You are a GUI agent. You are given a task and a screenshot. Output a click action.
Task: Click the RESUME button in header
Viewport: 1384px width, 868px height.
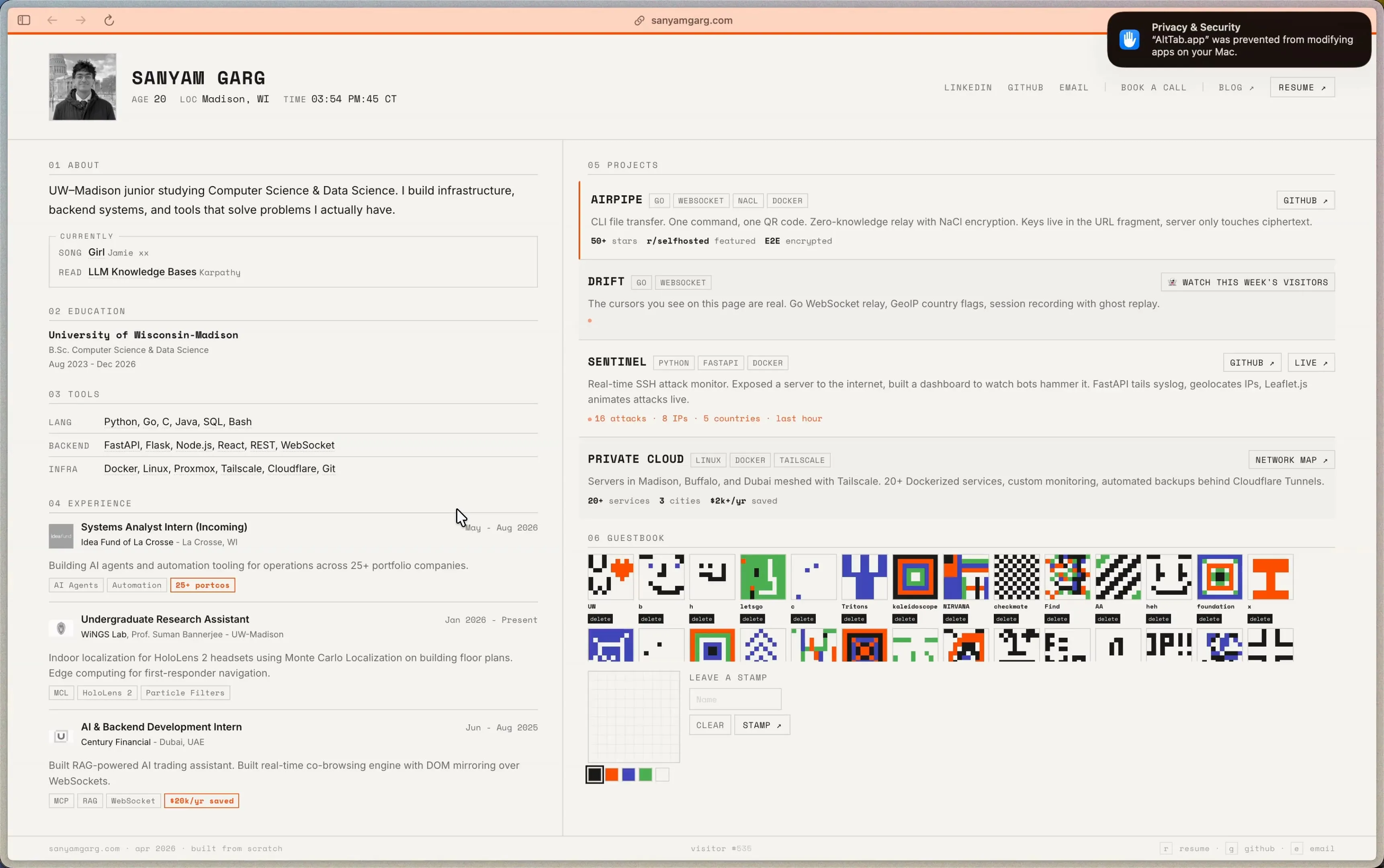[x=1302, y=87]
